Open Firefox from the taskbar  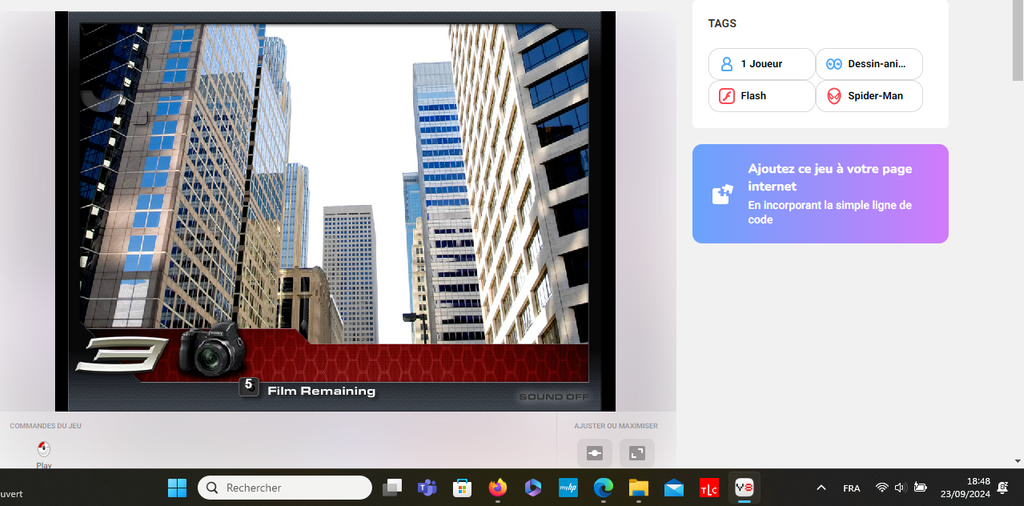[497, 488]
